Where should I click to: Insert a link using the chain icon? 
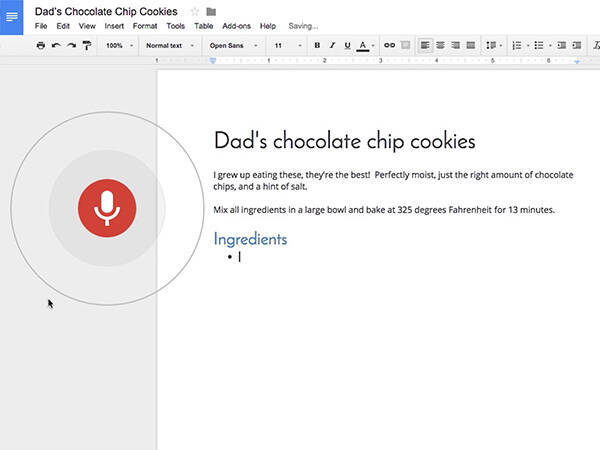point(390,45)
